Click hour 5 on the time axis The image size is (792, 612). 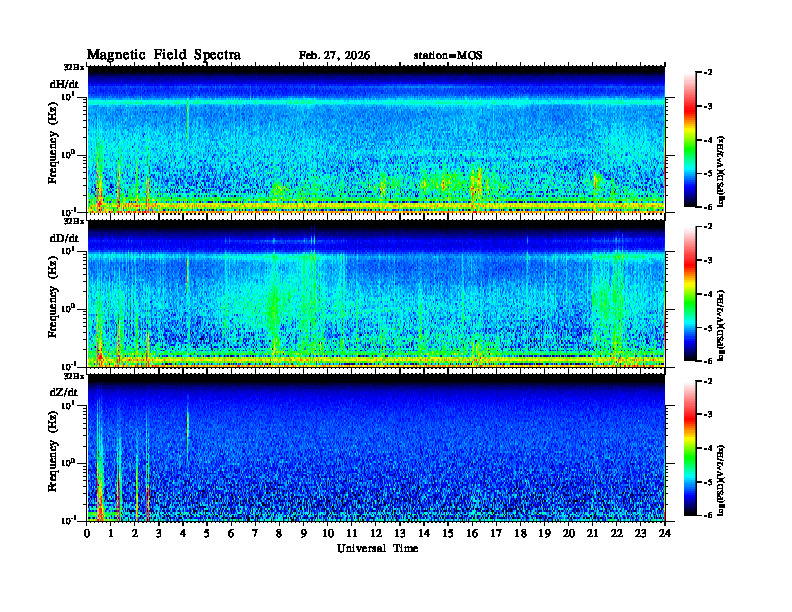pos(207,534)
